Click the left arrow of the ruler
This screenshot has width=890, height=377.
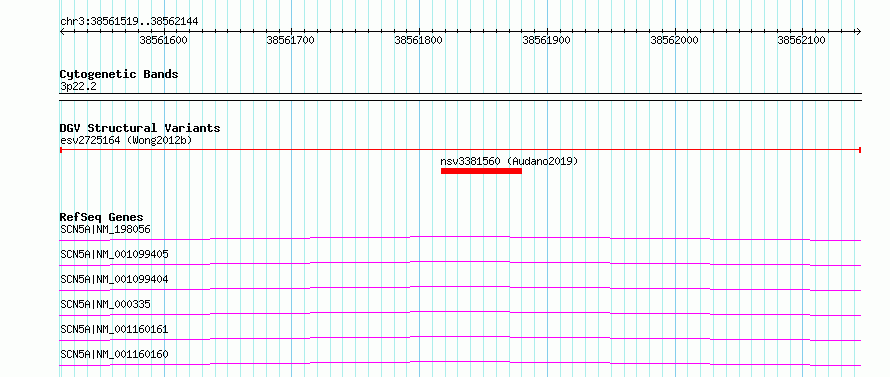pos(62,31)
